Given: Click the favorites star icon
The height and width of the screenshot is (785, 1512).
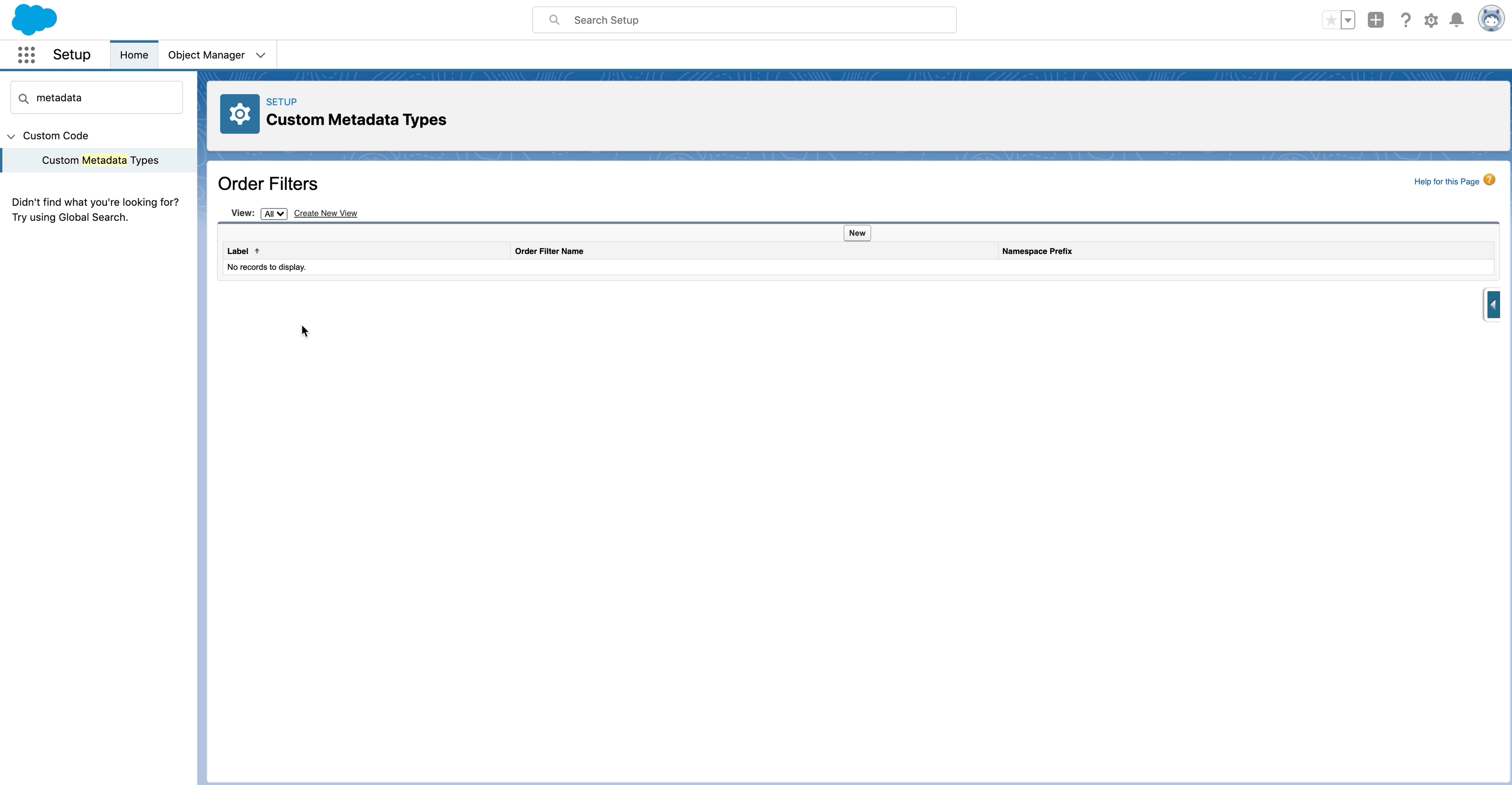Looking at the screenshot, I should (x=1331, y=20).
